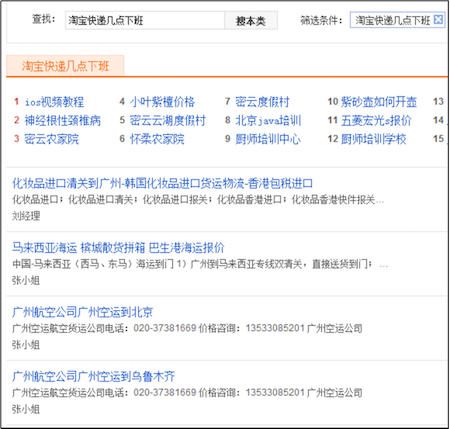This screenshot has width=450, height=429.
Task: Click phone description under 广州空运到乌鲁木齐 listing
Action: pyautogui.click(x=187, y=393)
